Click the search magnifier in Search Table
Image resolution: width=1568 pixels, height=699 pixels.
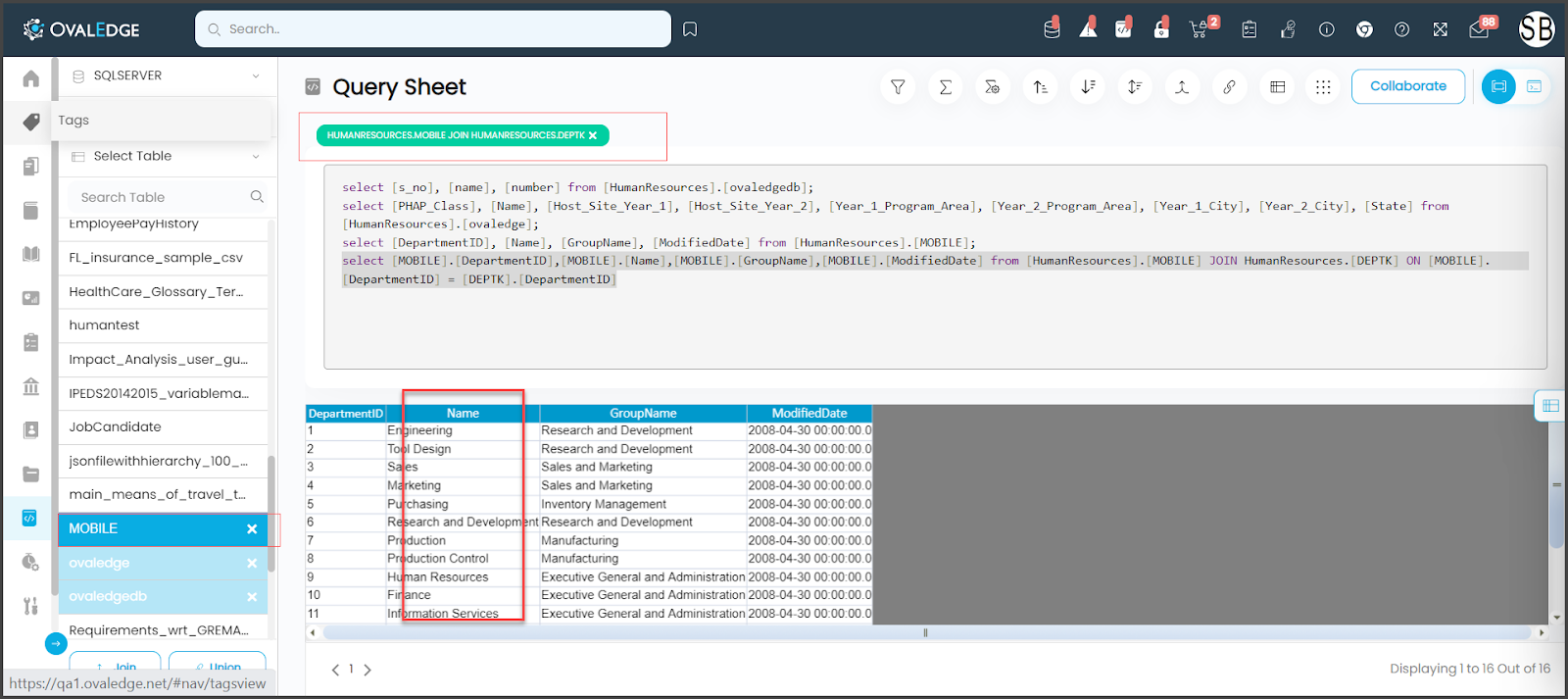pos(257,197)
